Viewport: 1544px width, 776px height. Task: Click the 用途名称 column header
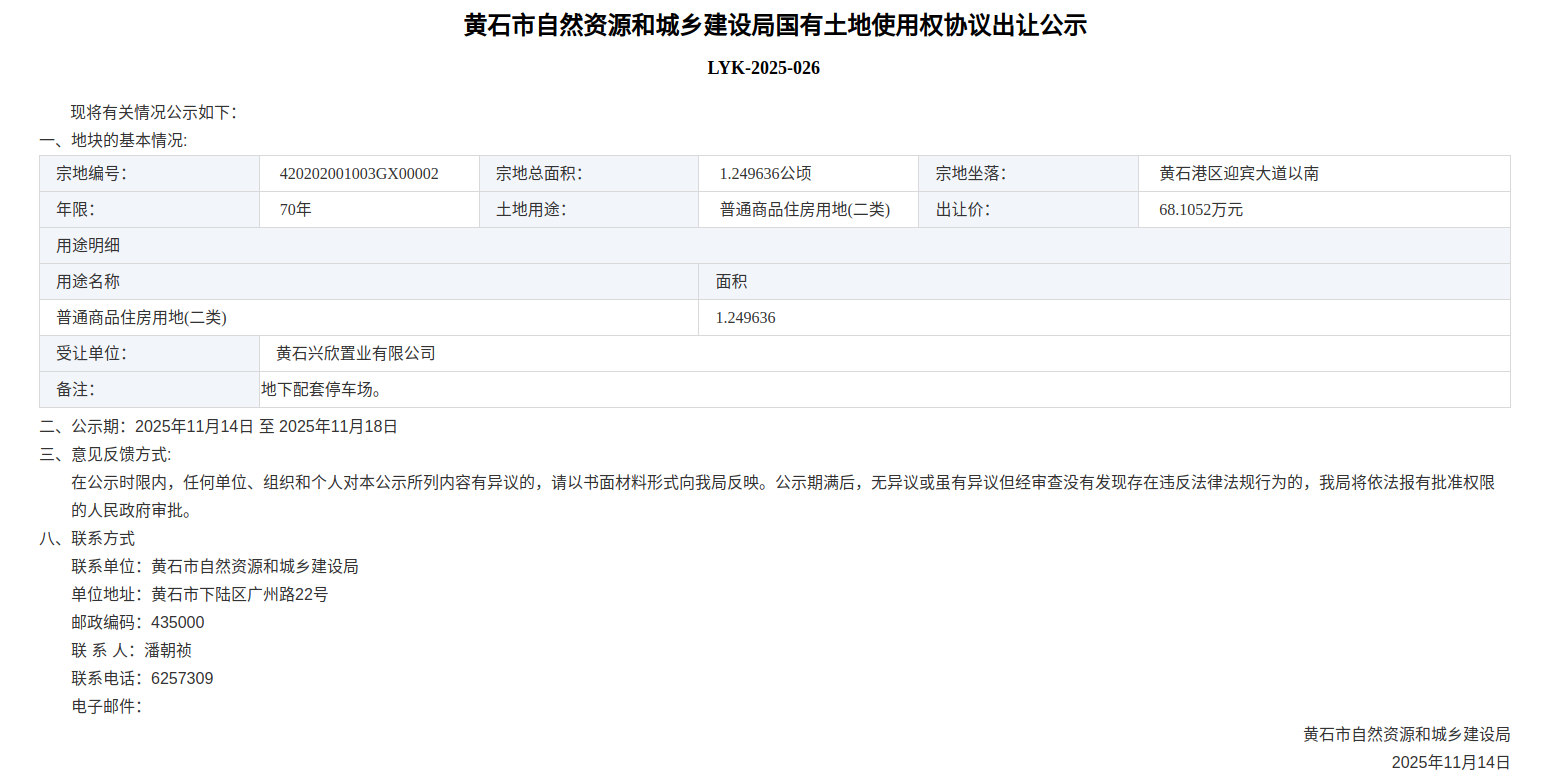(x=88, y=282)
